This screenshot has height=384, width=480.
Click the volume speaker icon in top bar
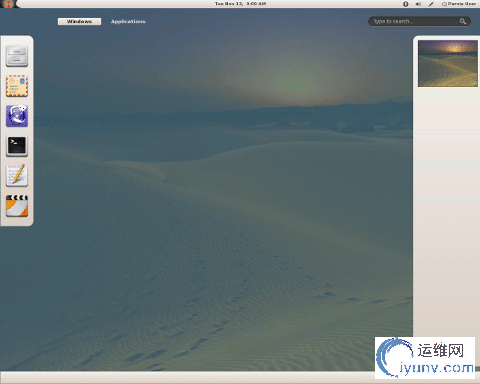tap(418, 4)
